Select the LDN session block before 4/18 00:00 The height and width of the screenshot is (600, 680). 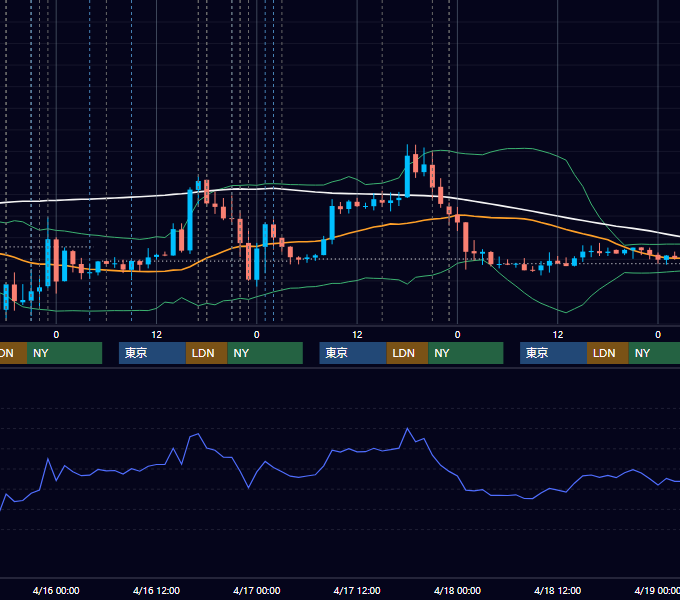tap(407, 353)
